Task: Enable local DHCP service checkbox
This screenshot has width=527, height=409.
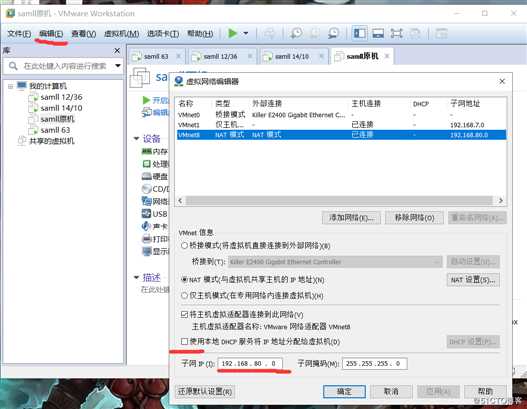Action: point(184,341)
